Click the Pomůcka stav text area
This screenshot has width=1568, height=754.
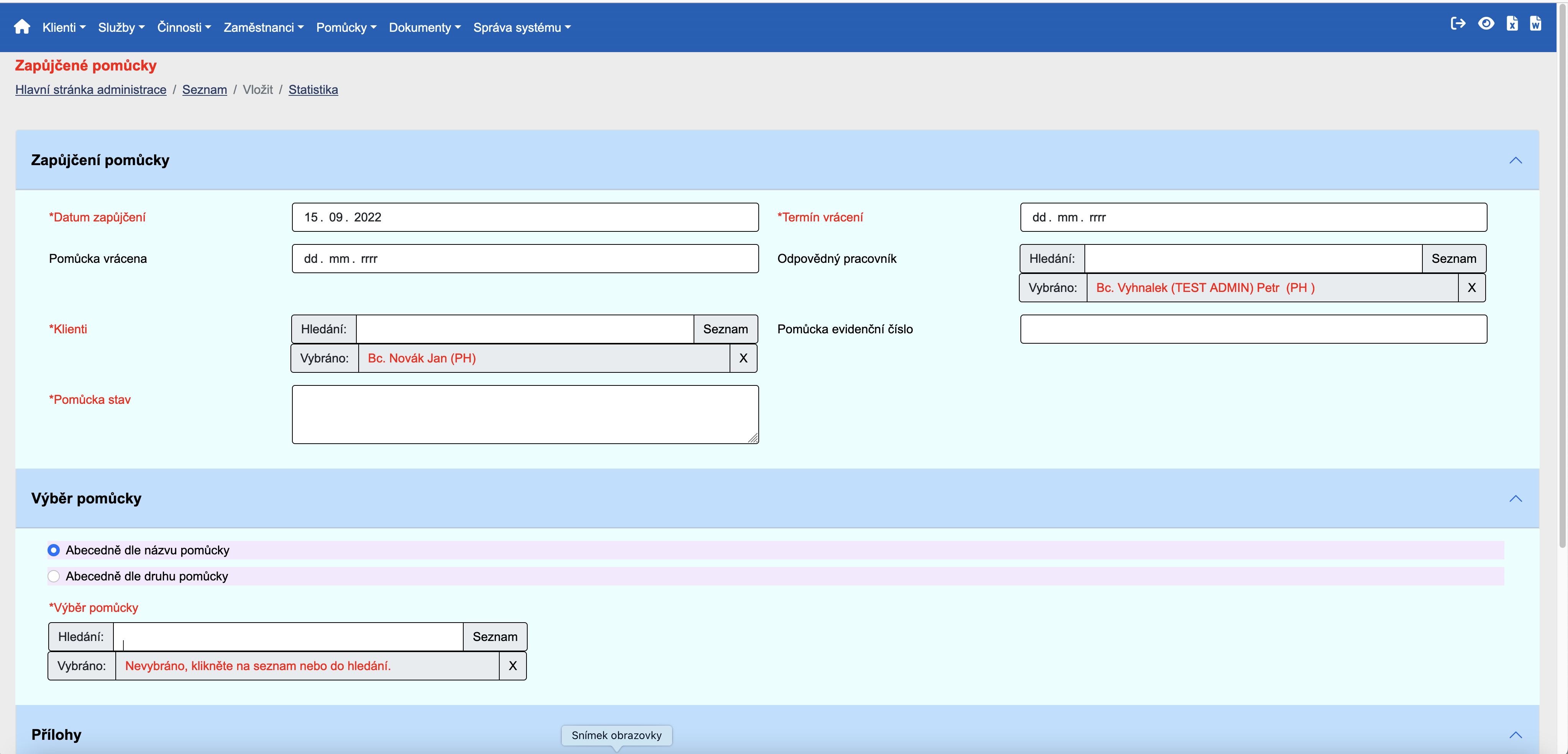(525, 415)
